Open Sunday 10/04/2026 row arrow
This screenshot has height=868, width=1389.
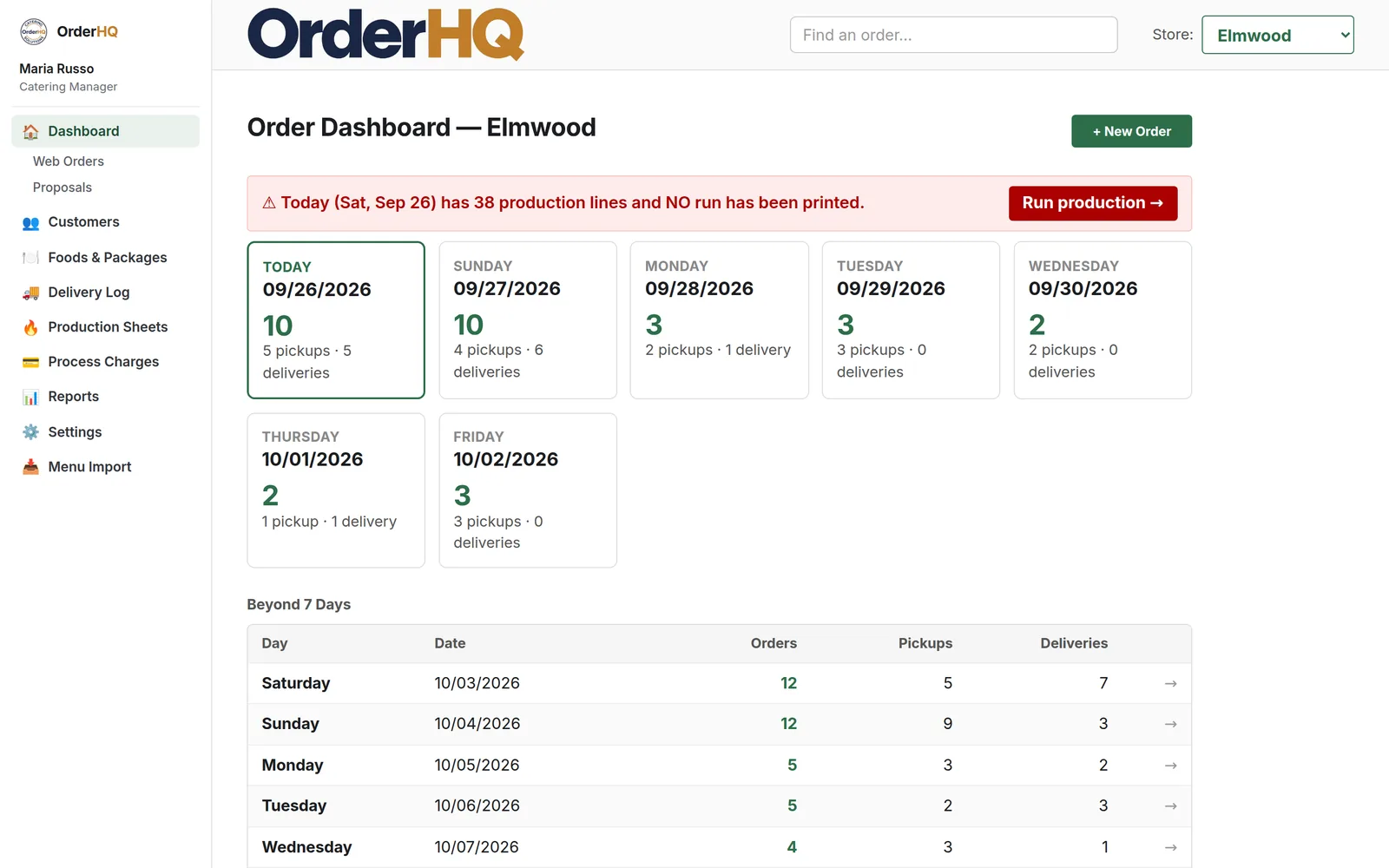click(1170, 724)
